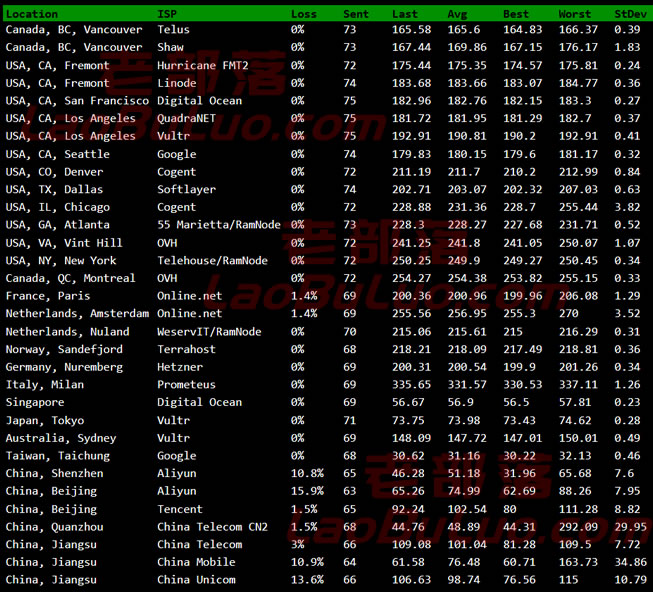Click the 169.86 Avg value for Shaw

[x=467, y=47]
